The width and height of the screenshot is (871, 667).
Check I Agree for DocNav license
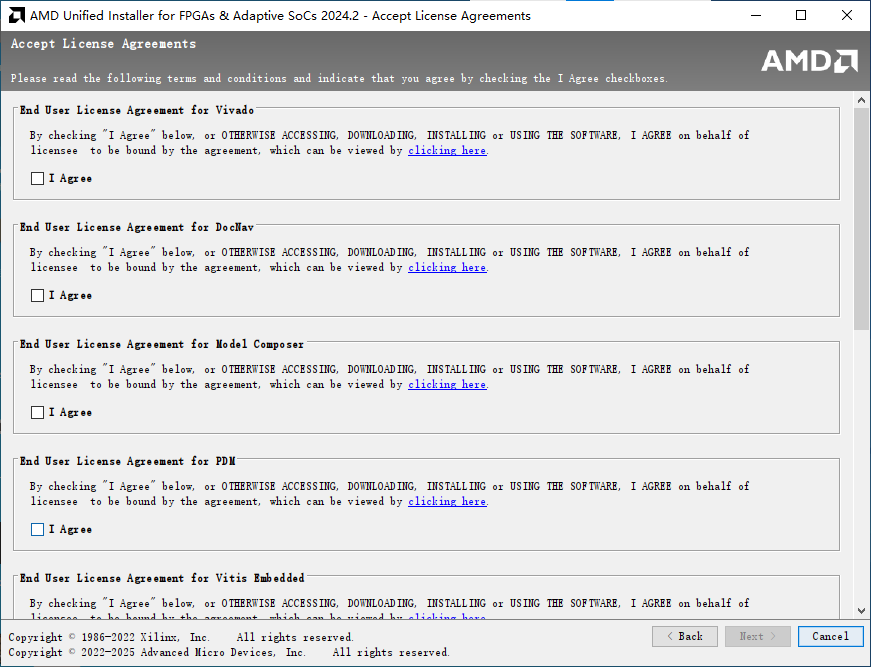click(x=37, y=295)
